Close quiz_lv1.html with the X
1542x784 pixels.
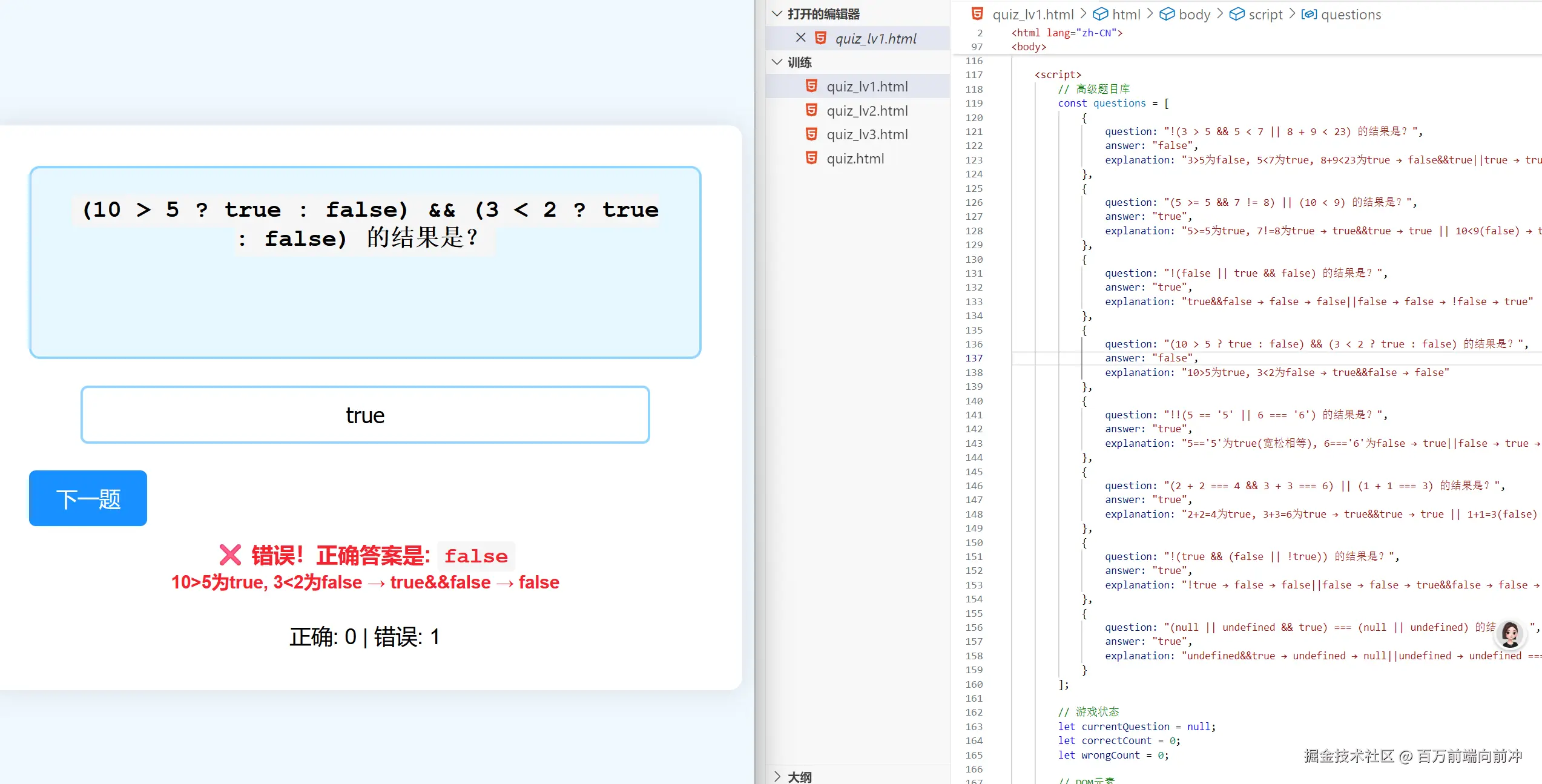pos(800,38)
